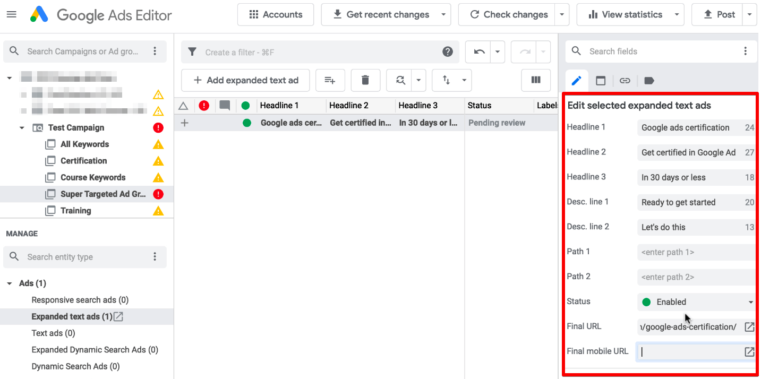The height and width of the screenshot is (379, 761).
Task: Select Text ads (0)
Action: pos(53,333)
